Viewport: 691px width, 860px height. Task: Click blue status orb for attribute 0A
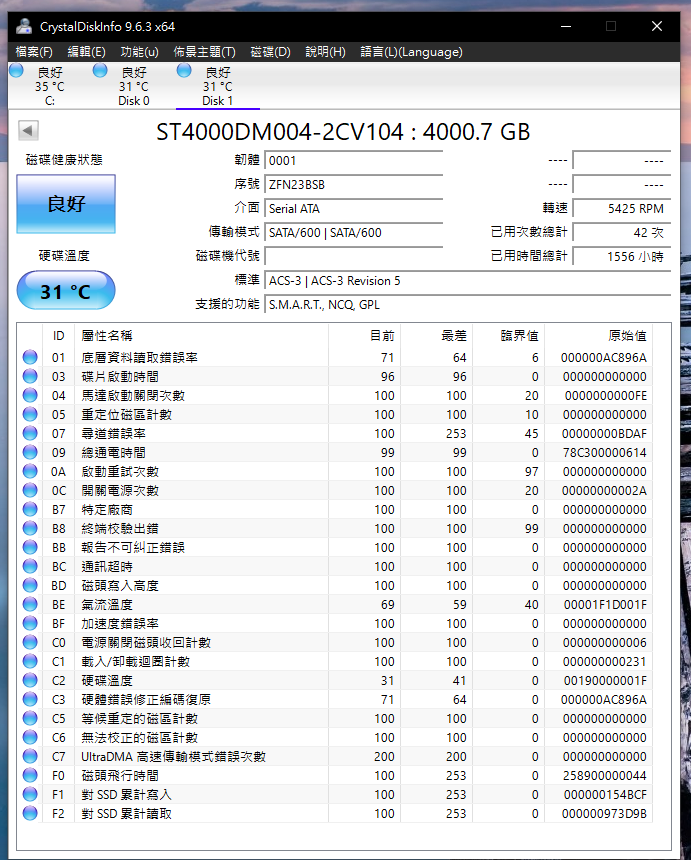coord(30,471)
